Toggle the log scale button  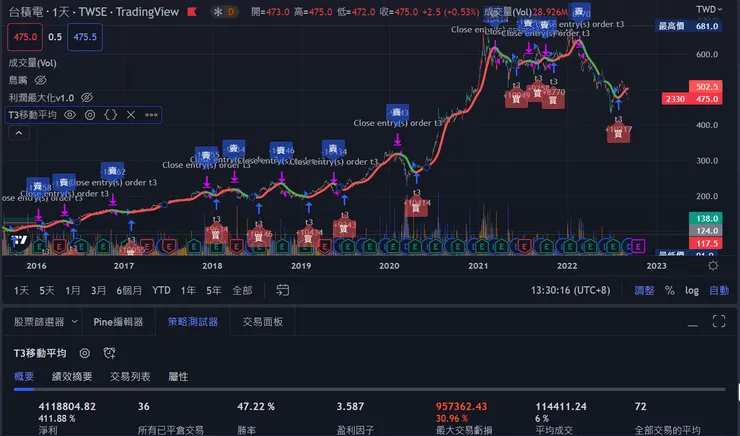[x=692, y=290]
